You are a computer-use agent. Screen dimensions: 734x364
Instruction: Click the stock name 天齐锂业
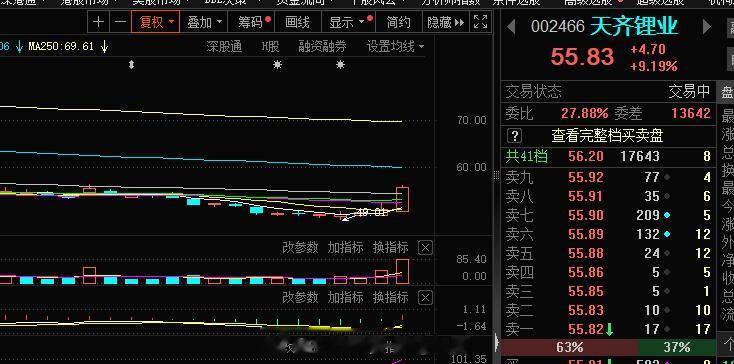[634, 27]
